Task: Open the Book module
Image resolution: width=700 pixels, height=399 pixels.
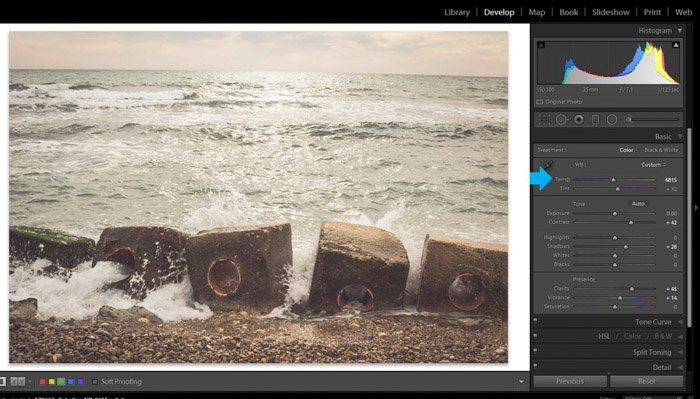Action: pos(569,12)
